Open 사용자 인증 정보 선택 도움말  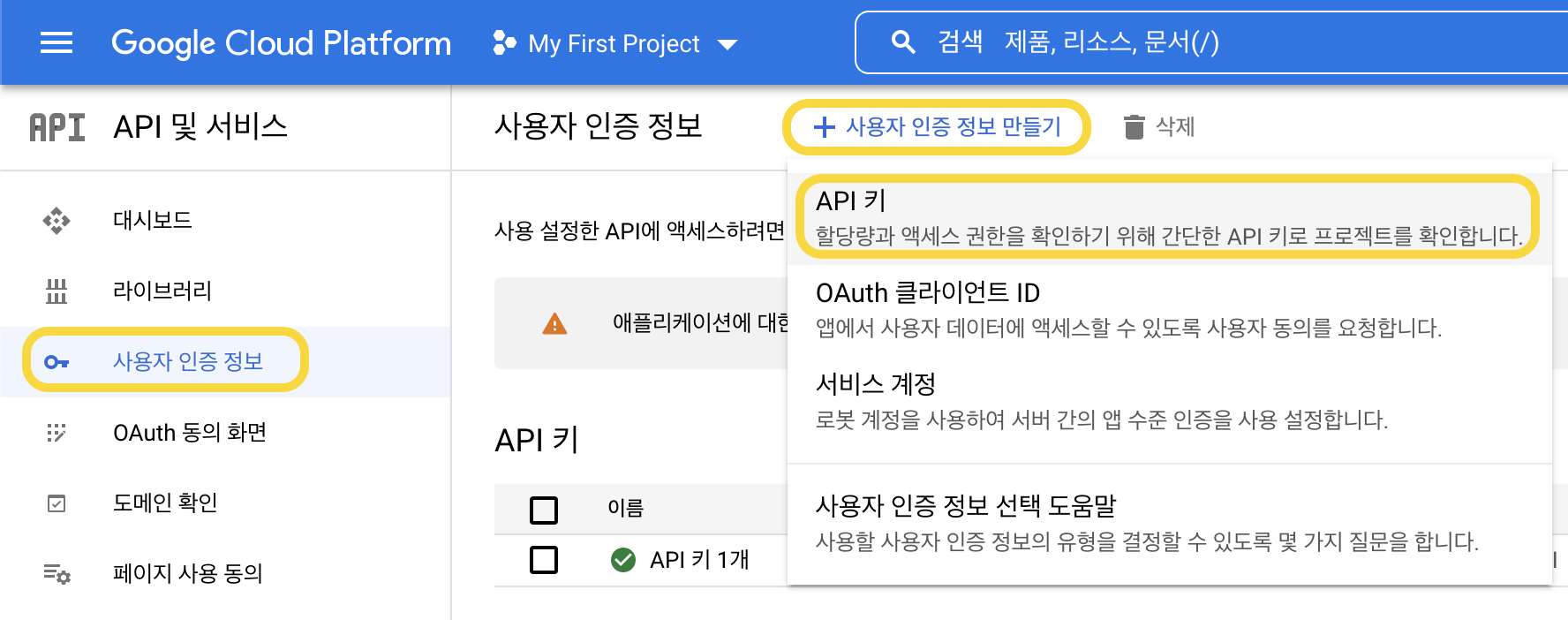(x=1169, y=523)
